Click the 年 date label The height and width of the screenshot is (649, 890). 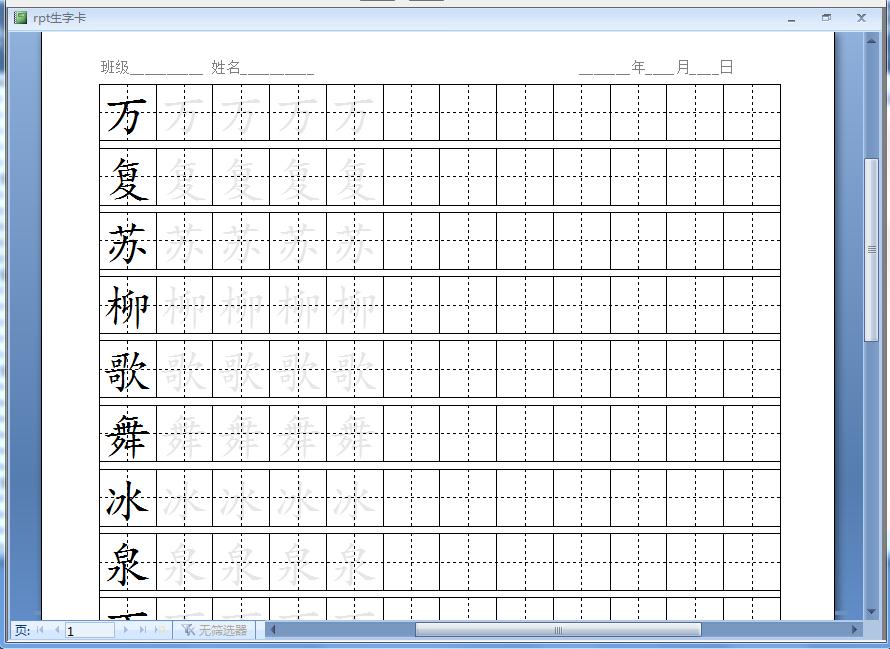tap(639, 67)
